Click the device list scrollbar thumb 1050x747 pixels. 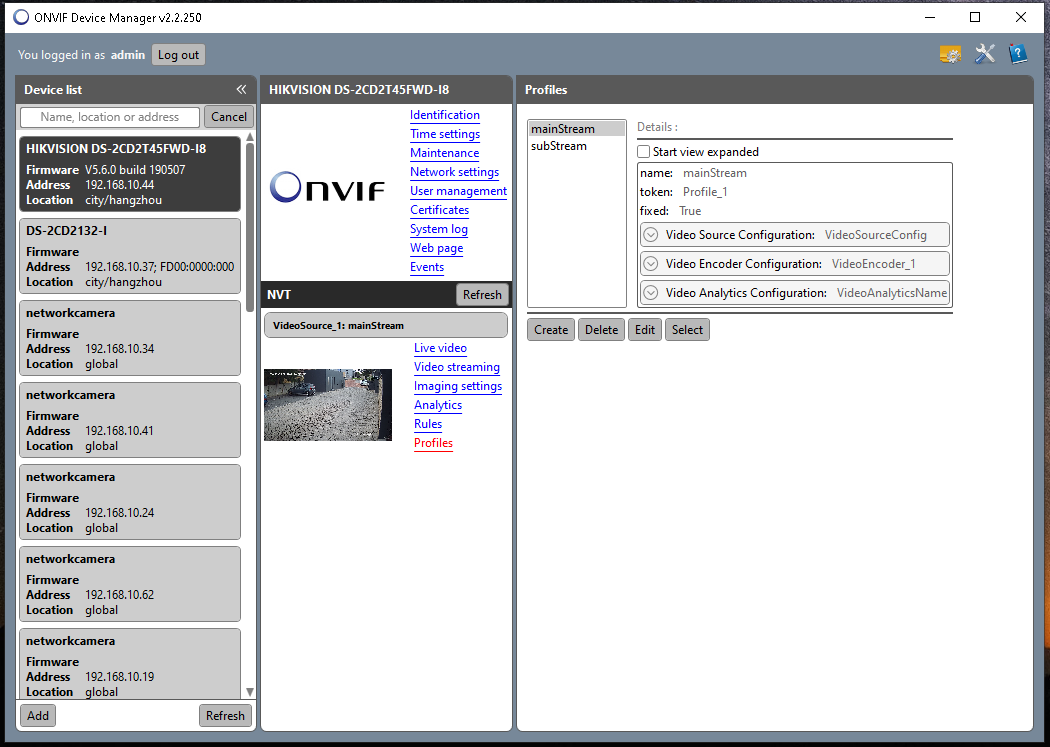250,228
